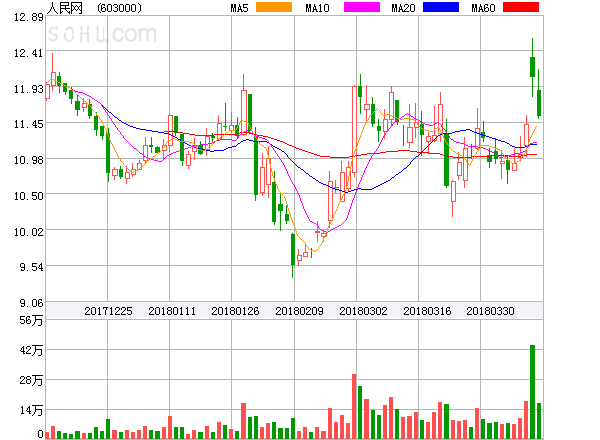Click the date label 20171225
The height and width of the screenshot is (440, 600).
pos(108,311)
